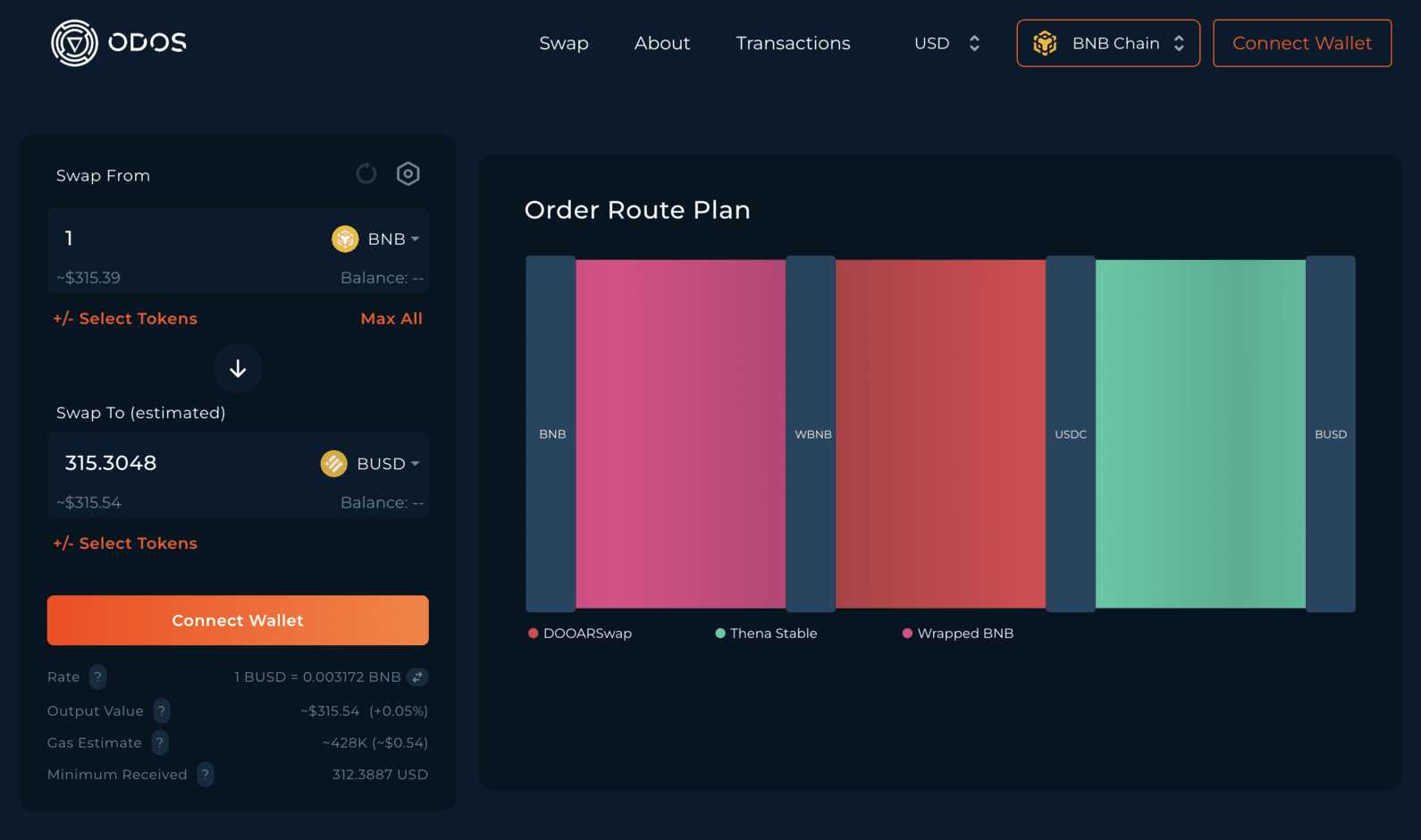Image resolution: width=1421 pixels, height=840 pixels.
Task: Click the green Thena Stable route flow
Action: pyautogui.click(x=1201, y=434)
